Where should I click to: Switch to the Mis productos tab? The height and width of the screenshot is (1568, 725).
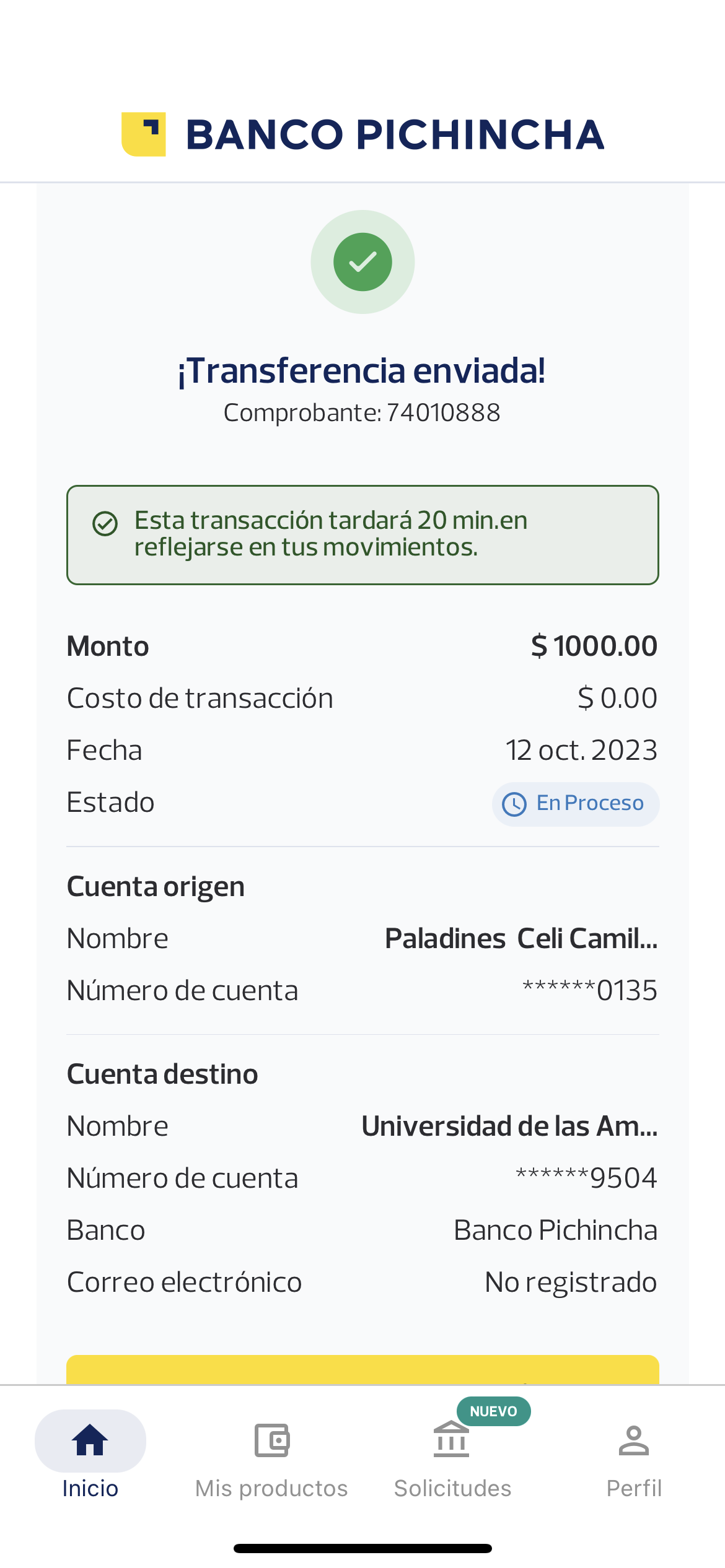271,1488
